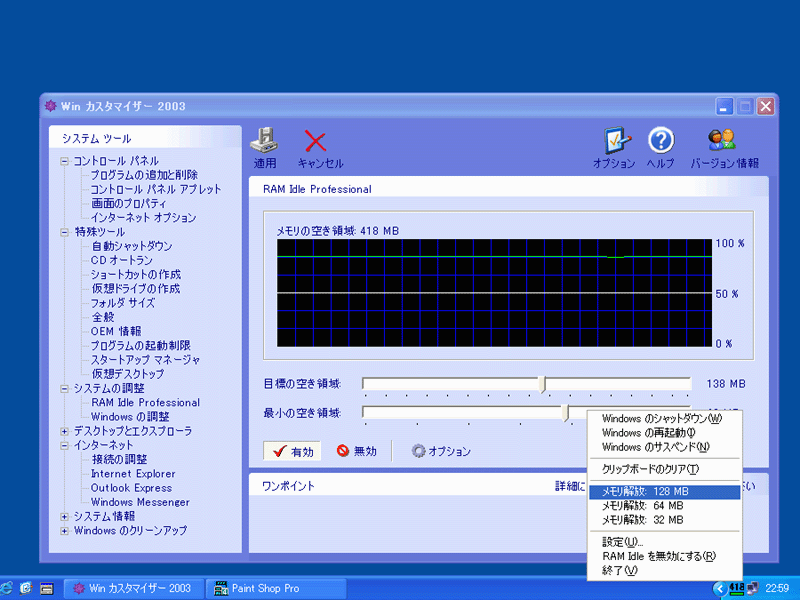Expand the デスクトップとエクスプローラ node

coord(64,431)
